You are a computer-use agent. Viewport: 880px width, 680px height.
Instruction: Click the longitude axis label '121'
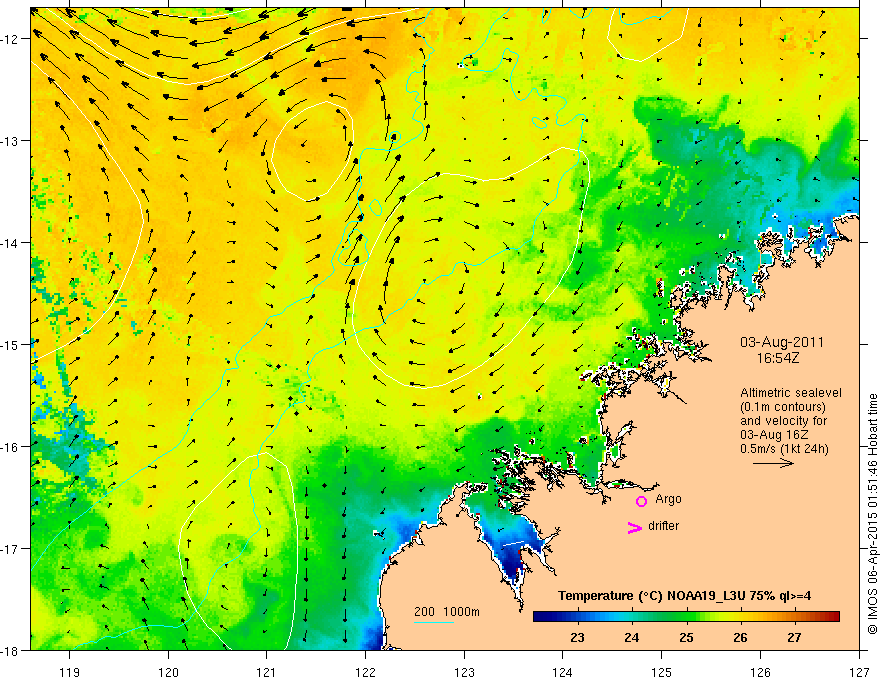(x=267, y=673)
